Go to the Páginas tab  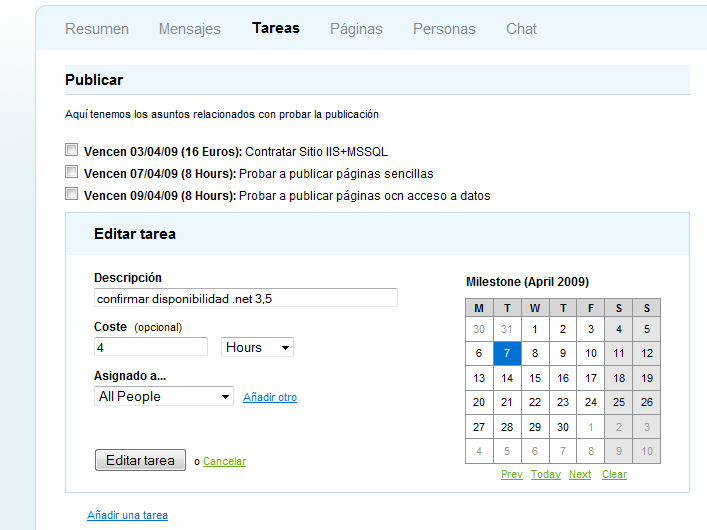(x=356, y=29)
